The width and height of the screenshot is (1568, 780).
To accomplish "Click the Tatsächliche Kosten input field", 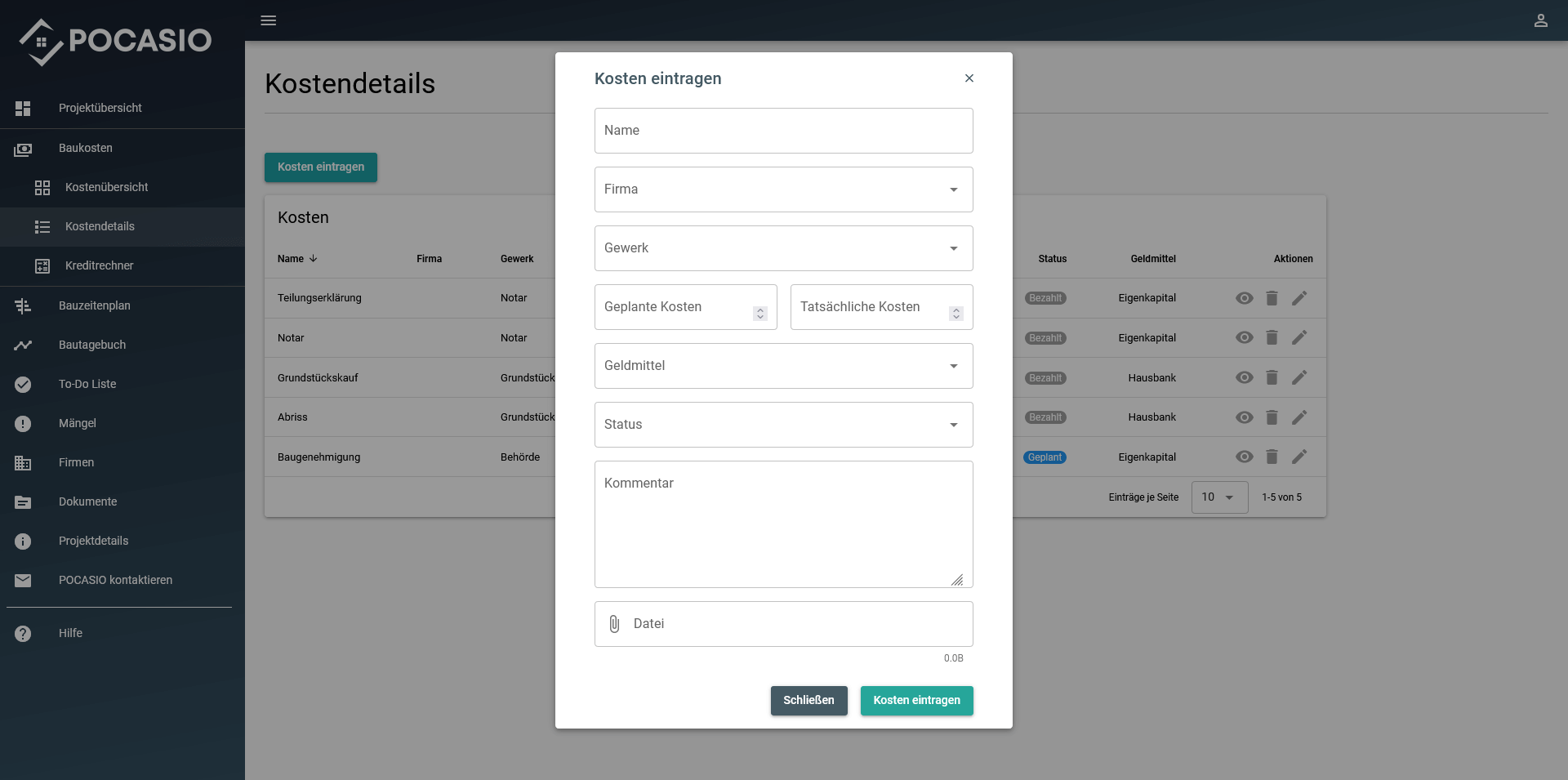I will coord(882,307).
